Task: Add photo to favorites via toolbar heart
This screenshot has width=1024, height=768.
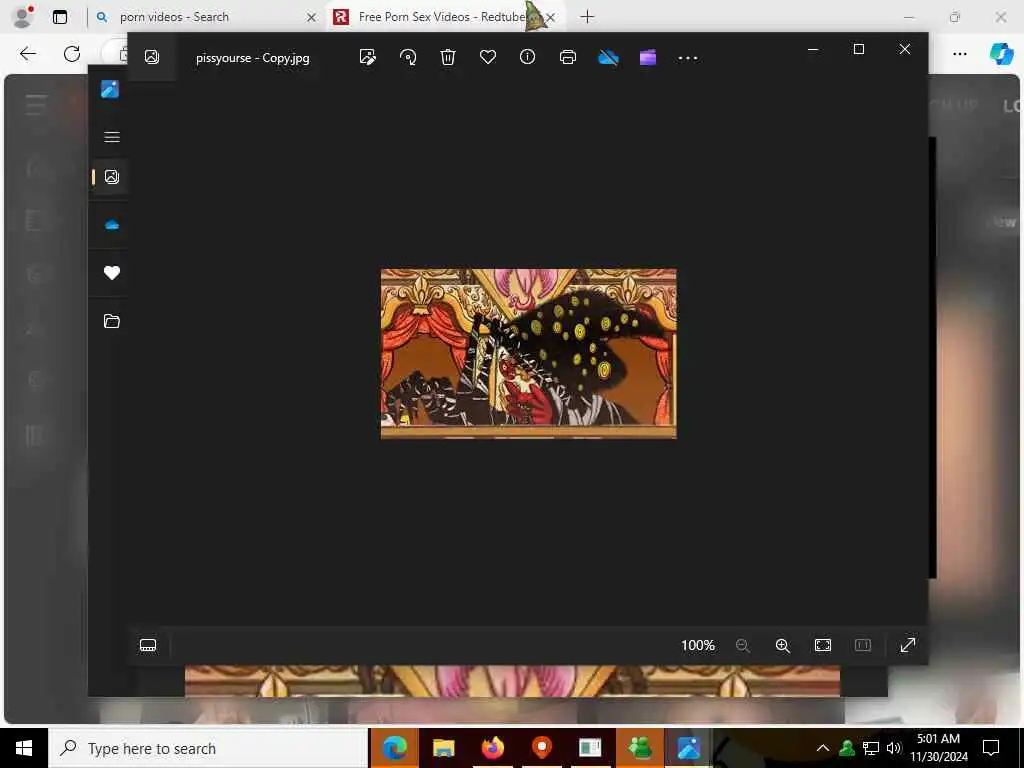Action: (x=488, y=57)
